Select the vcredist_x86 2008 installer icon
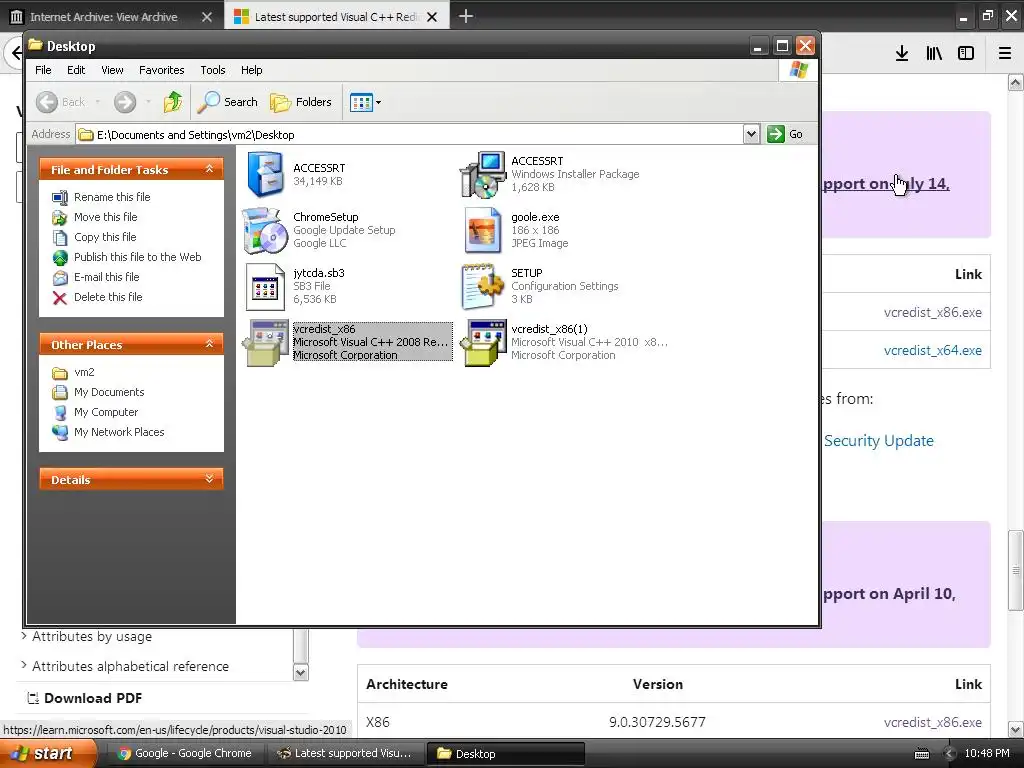This screenshot has height=768, width=1024. [265, 343]
